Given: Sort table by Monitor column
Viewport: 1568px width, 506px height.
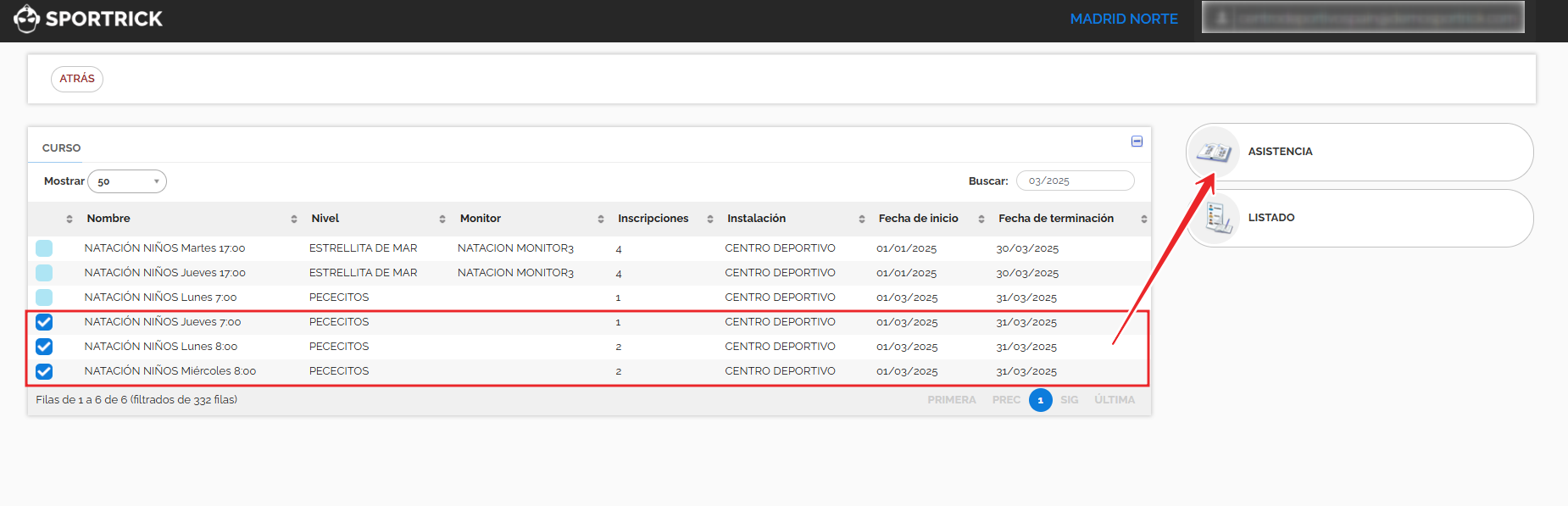Looking at the screenshot, I should [481, 219].
